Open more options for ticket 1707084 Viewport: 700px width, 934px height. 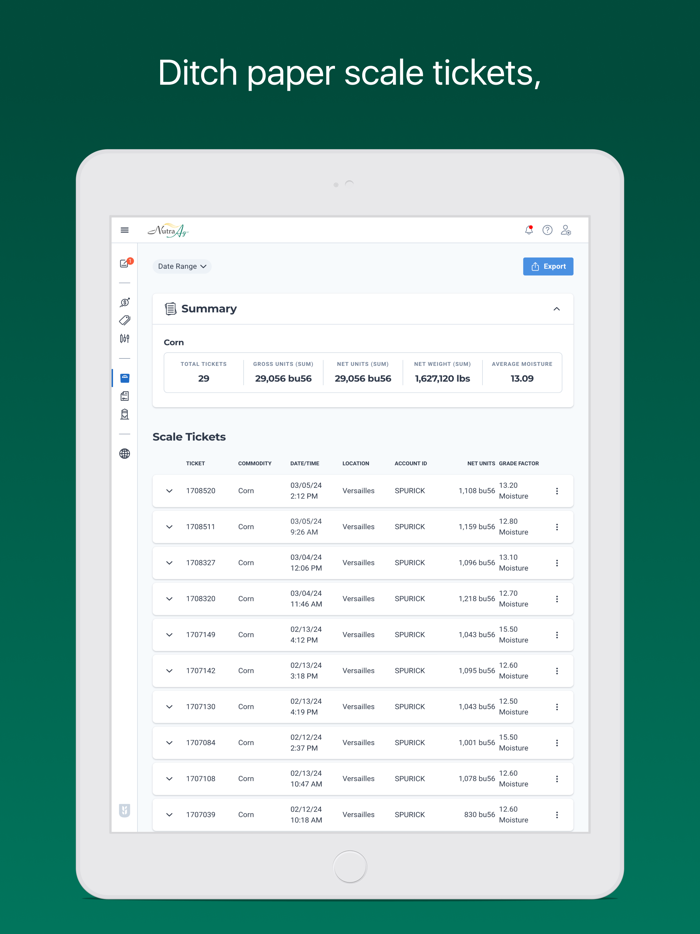tap(557, 743)
